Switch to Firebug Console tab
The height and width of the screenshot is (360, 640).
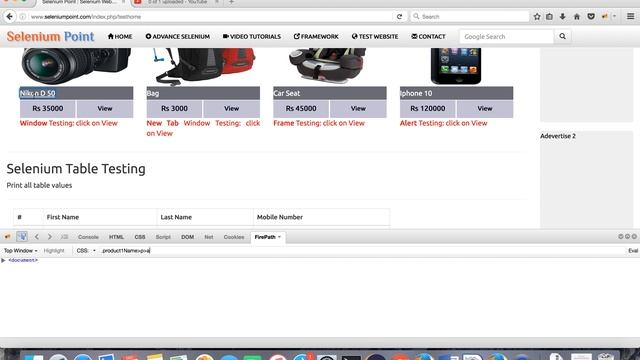coord(88,237)
